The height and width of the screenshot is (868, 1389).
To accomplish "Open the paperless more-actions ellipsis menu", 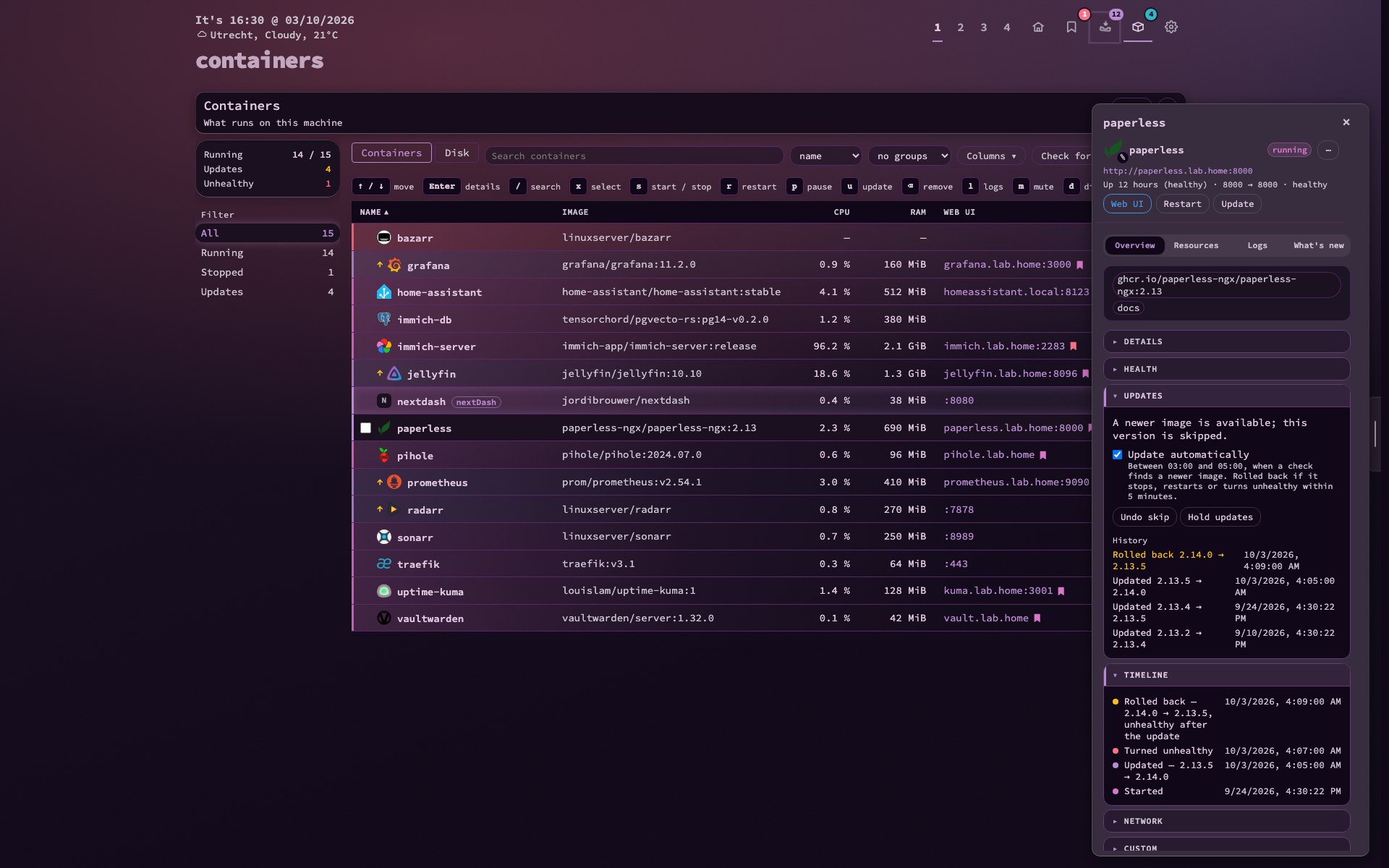I will point(1328,150).
